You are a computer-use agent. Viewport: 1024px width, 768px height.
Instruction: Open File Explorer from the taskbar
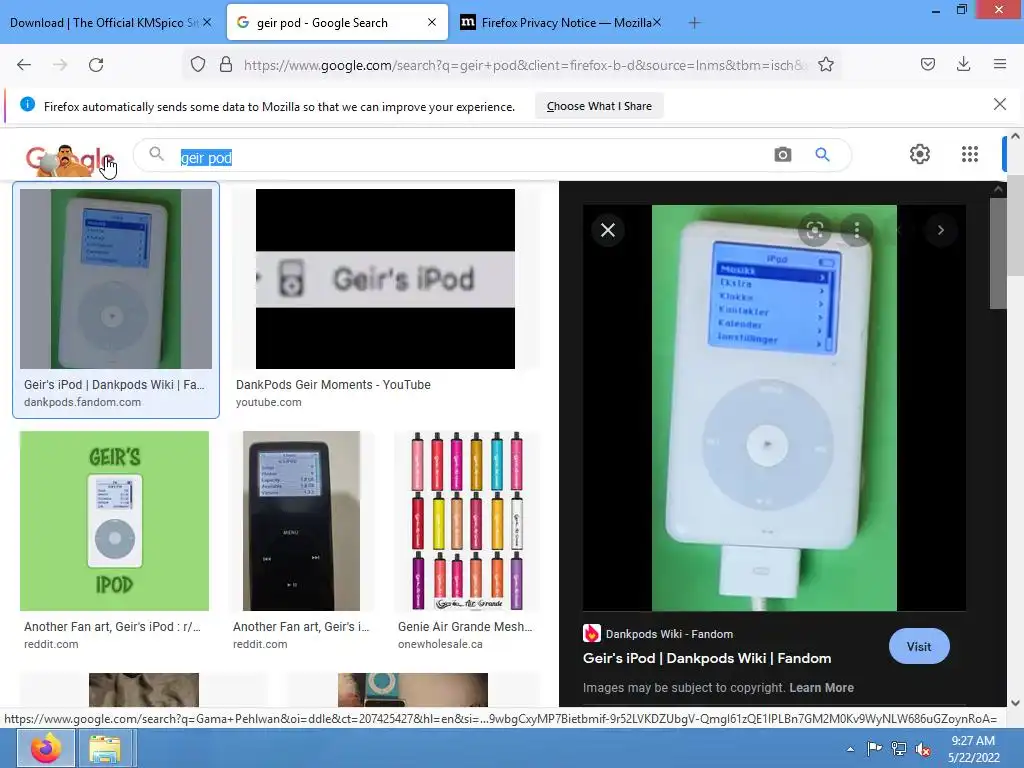[x=104, y=748]
